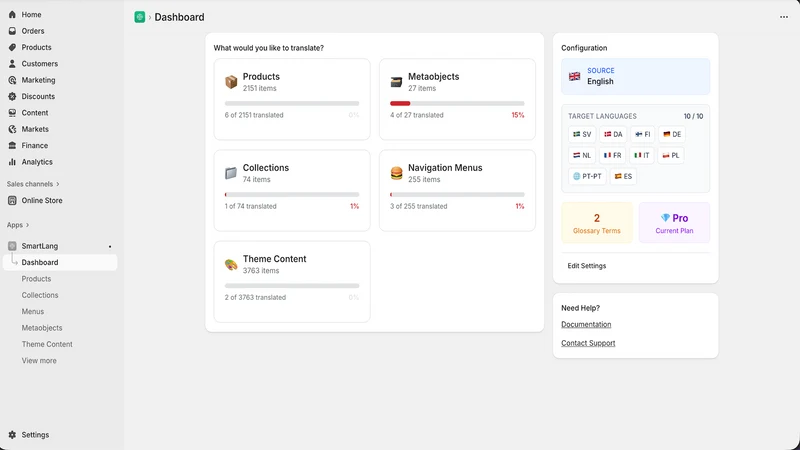Click the Glossary Terms tile
Image resolution: width=800 pixels, height=450 pixels.
coord(597,223)
